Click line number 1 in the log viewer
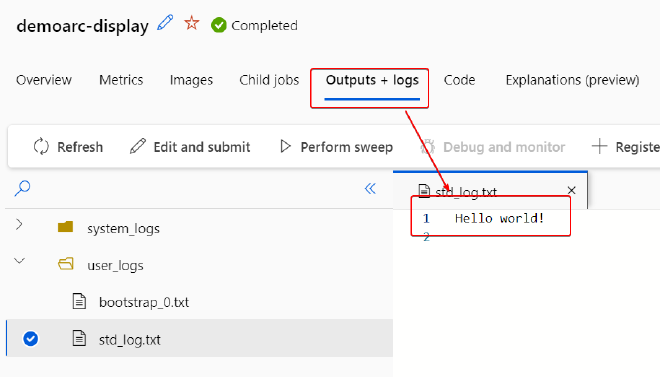Image resolution: width=660 pixels, height=377 pixels. pos(426,218)
